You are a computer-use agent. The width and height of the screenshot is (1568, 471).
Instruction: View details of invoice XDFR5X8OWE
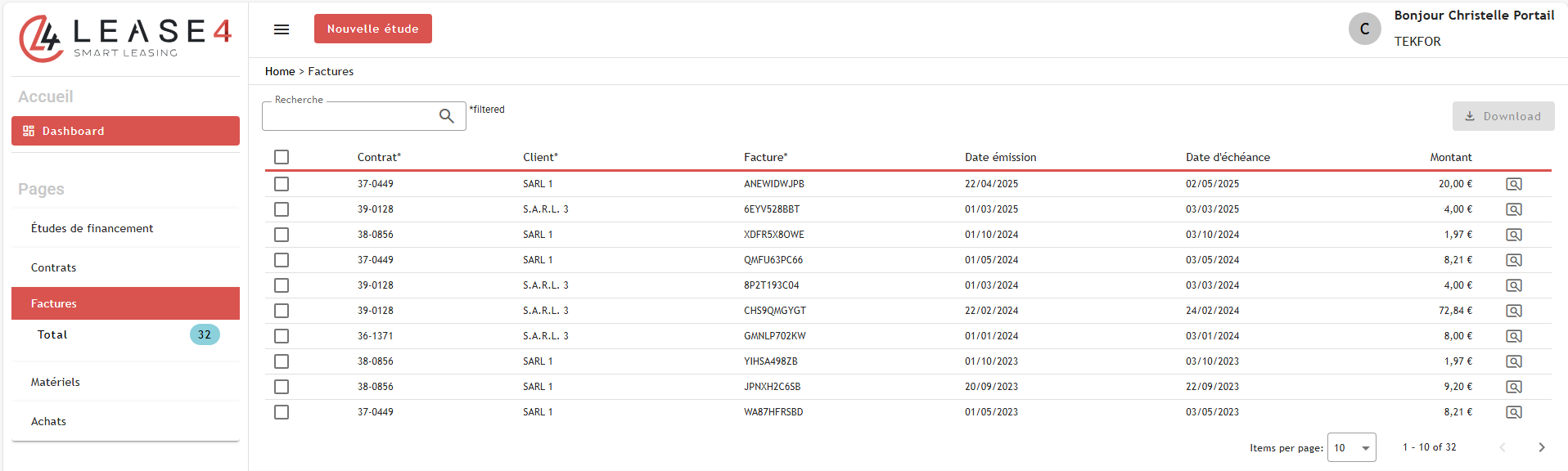[x=1513, y=235]
